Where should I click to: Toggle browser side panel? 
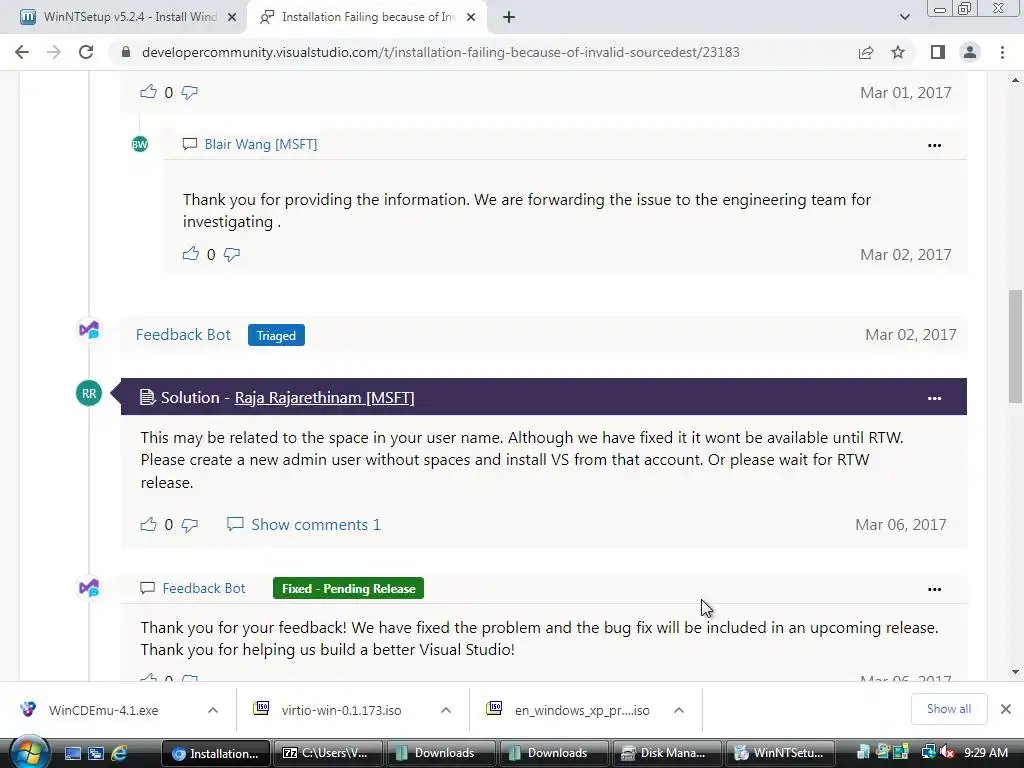(938, 52)
